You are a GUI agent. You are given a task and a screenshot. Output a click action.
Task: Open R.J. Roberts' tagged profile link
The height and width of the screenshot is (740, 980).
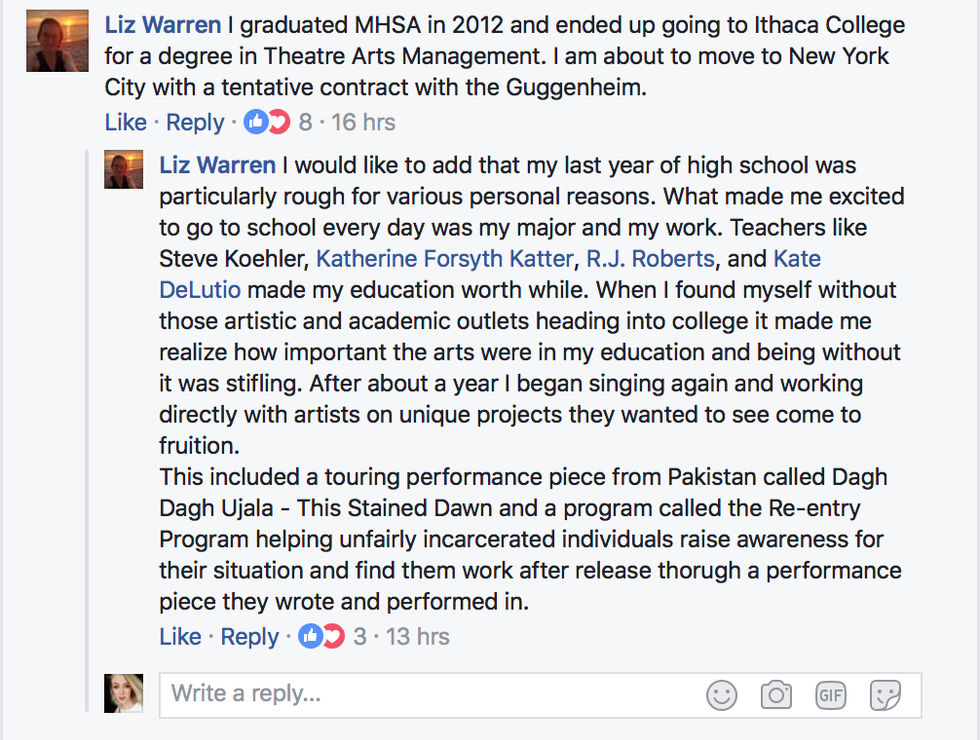[650, 259]
